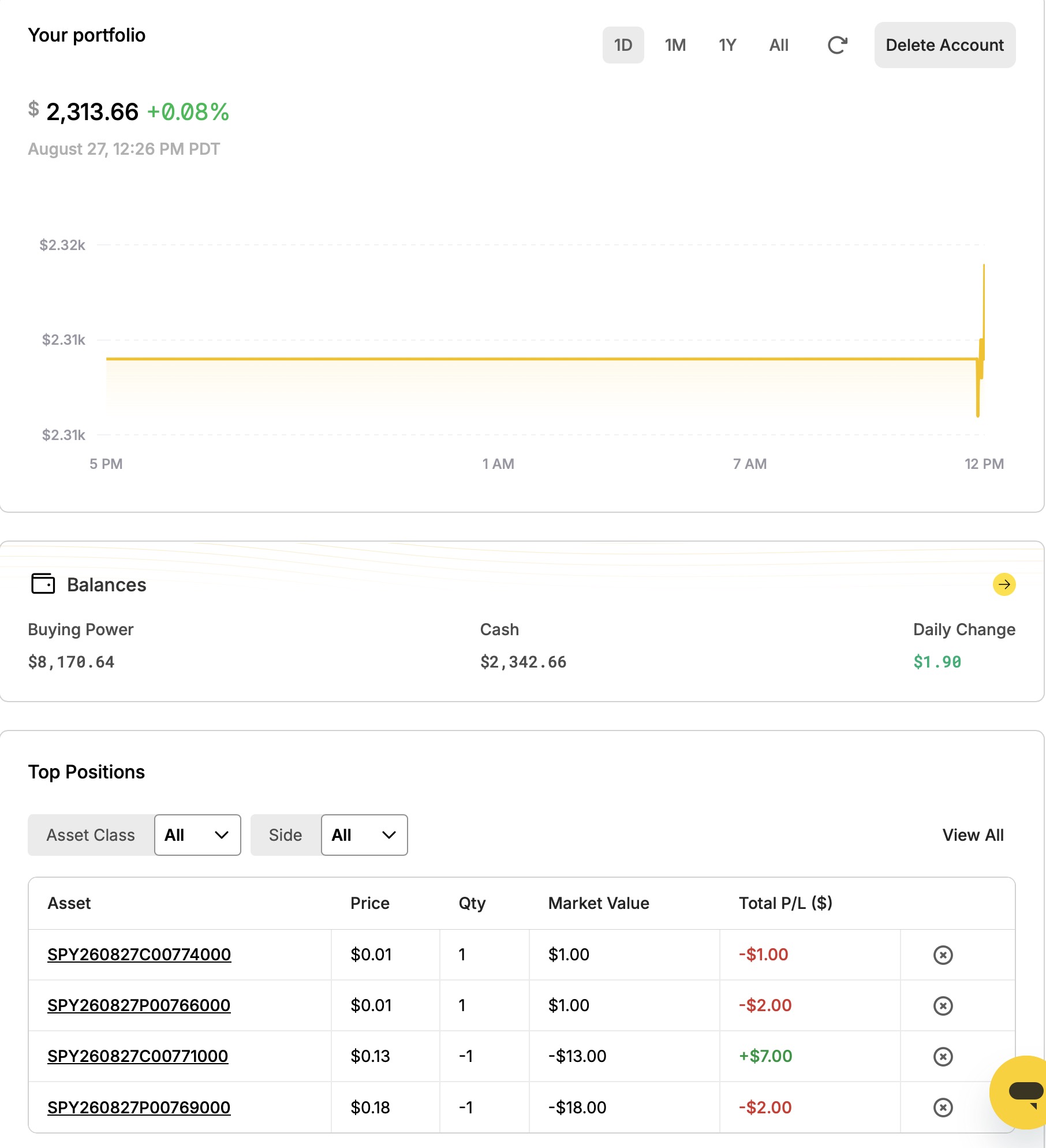Open SPY260827P00766000 asset link
The image size is (1046, 1148).
[139, 1005]
